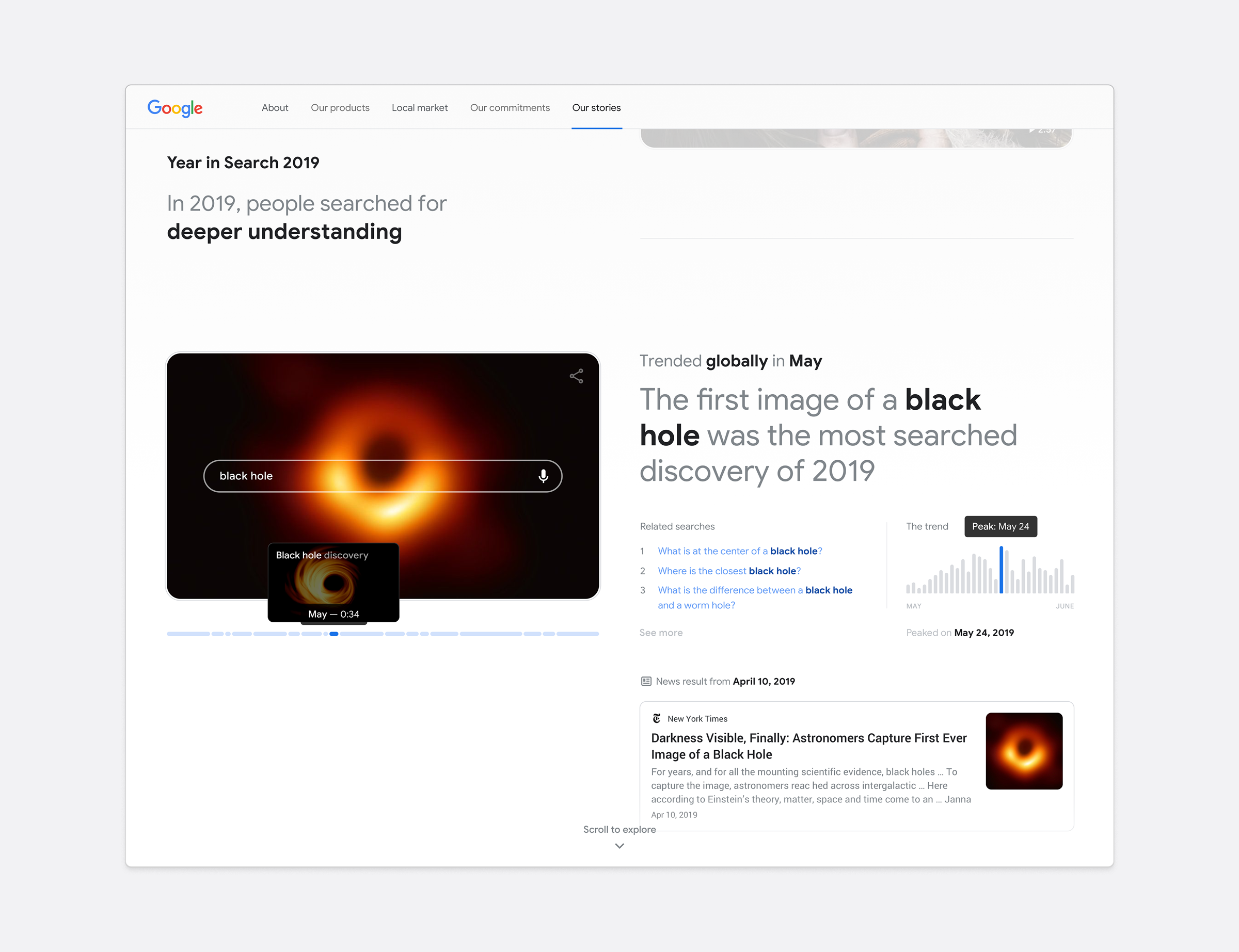Open black hole vs worm hole question

755,598
